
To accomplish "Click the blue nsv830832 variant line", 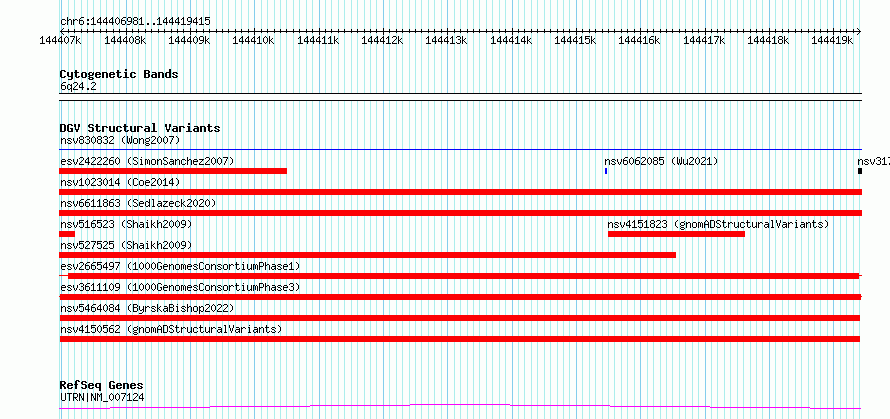I will pyautogui.click(x=461, y=150).
